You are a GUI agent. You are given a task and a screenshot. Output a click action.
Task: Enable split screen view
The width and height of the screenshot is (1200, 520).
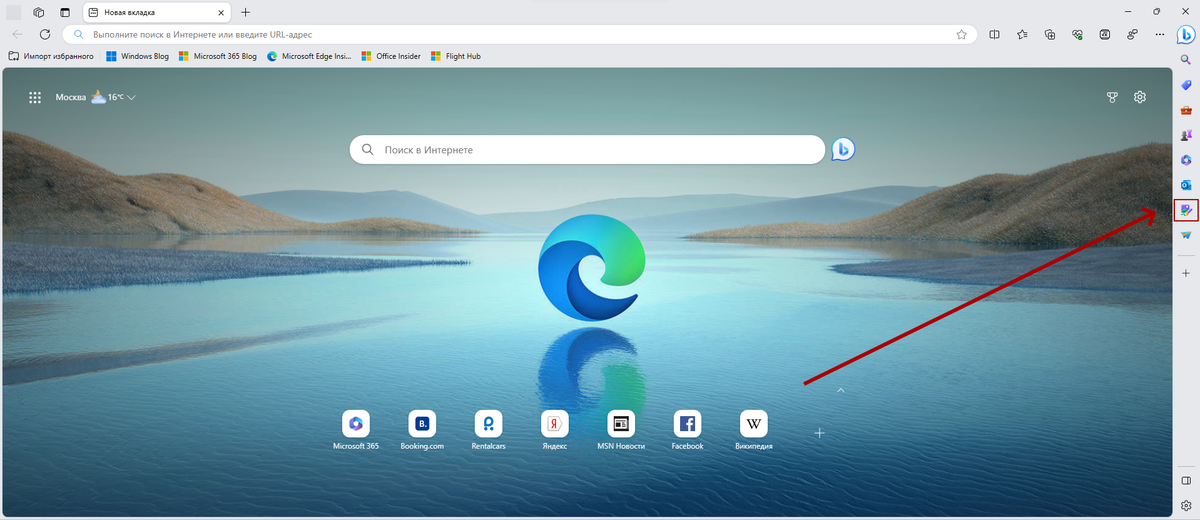click(994, 34)
